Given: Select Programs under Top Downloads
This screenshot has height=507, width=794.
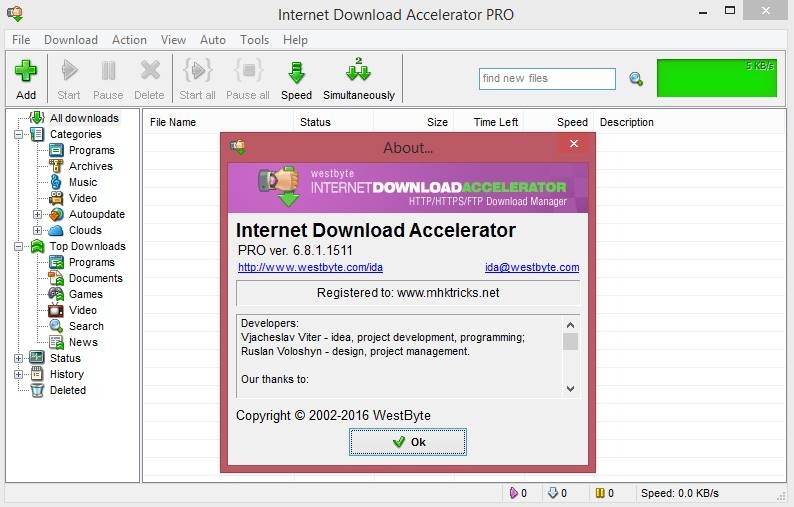Looking at the screenshot, I should (x=92, y=262).
